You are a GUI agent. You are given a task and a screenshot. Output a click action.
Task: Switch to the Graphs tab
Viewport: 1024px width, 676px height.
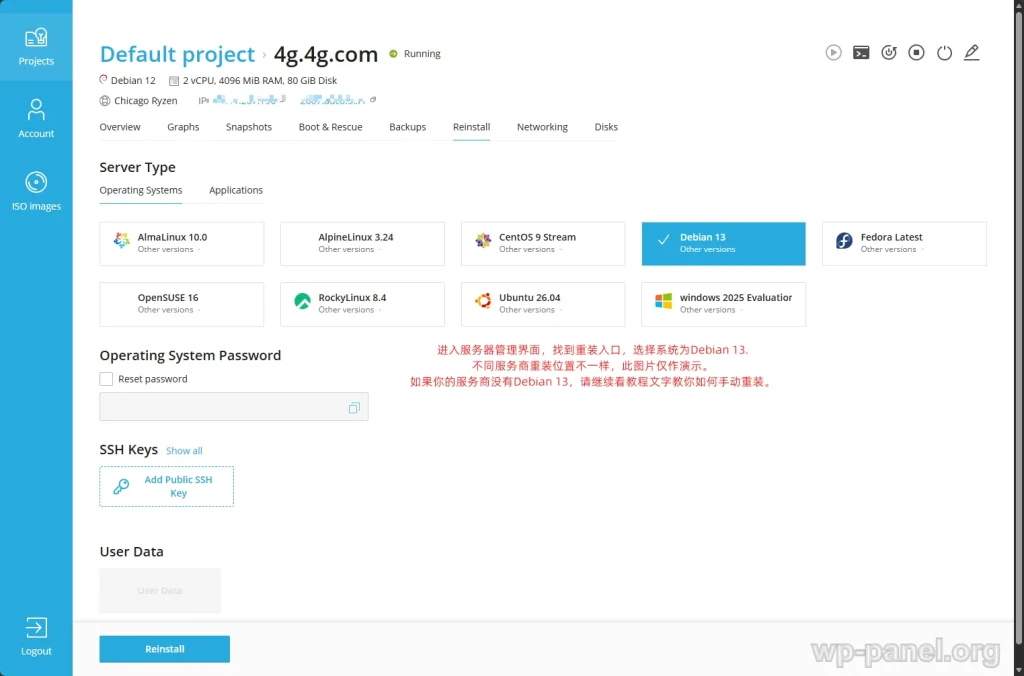pyautogui.click(x=183, y=127)
